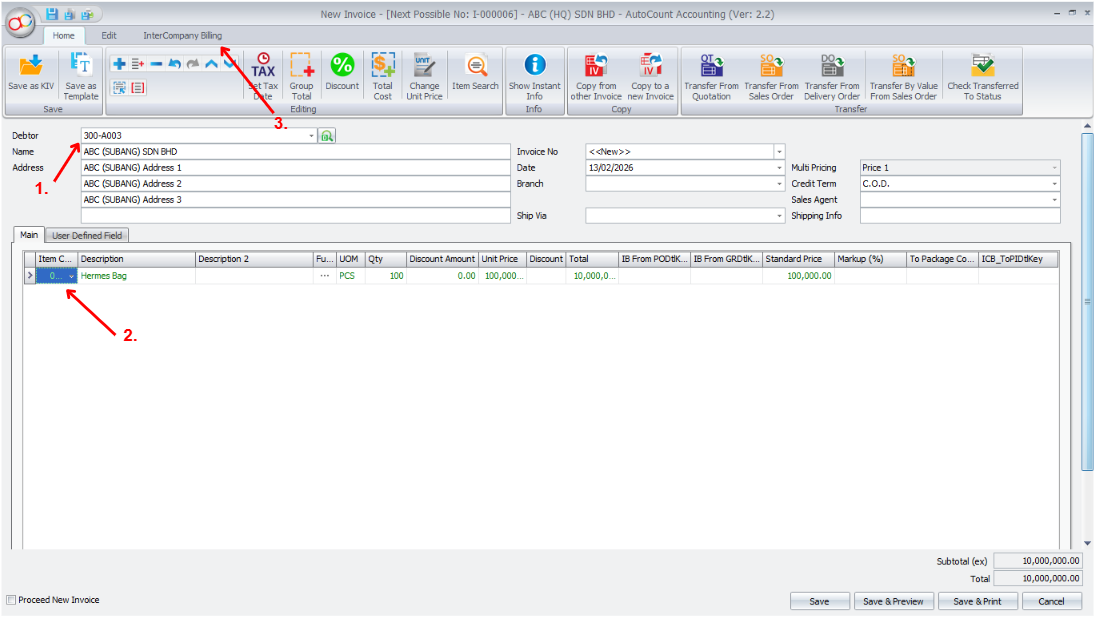
Task: Expand the Credit Term C.O.D. dropdown
Action: tap(1053, 183)
